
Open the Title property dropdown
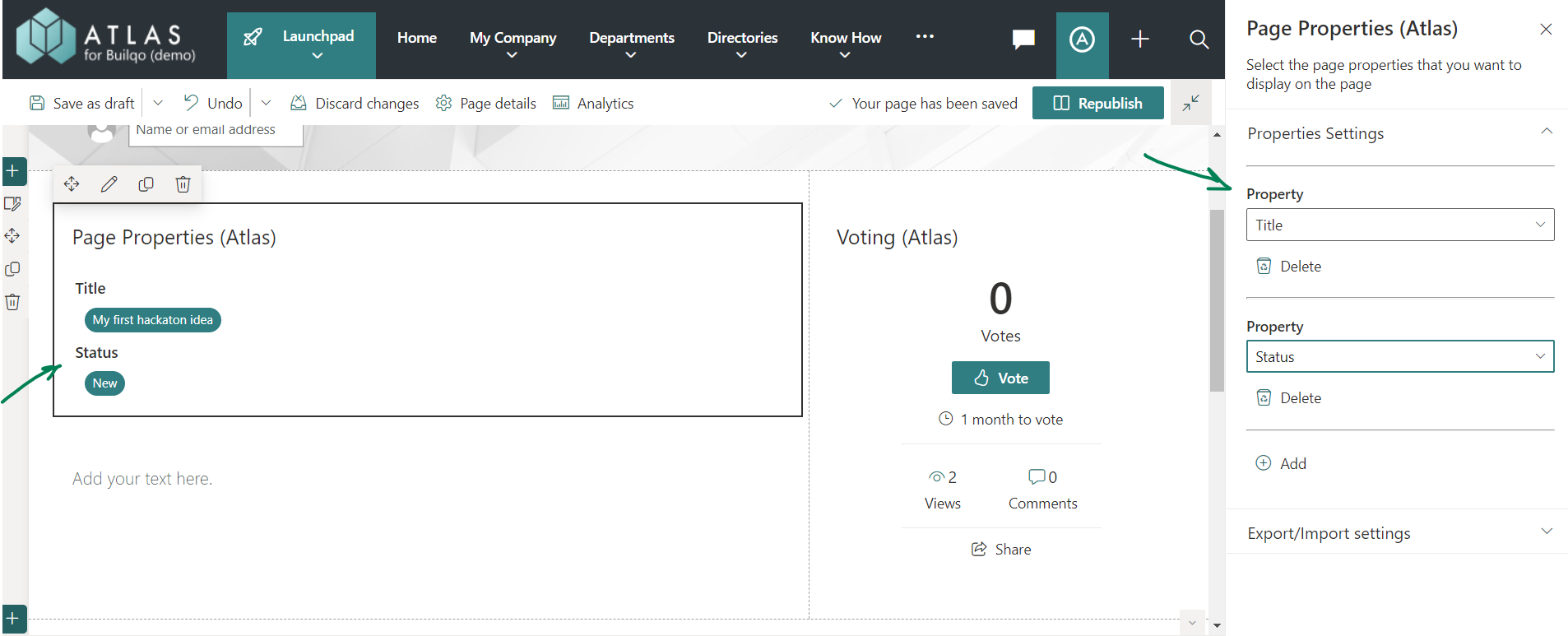[x=1399, y=225]
